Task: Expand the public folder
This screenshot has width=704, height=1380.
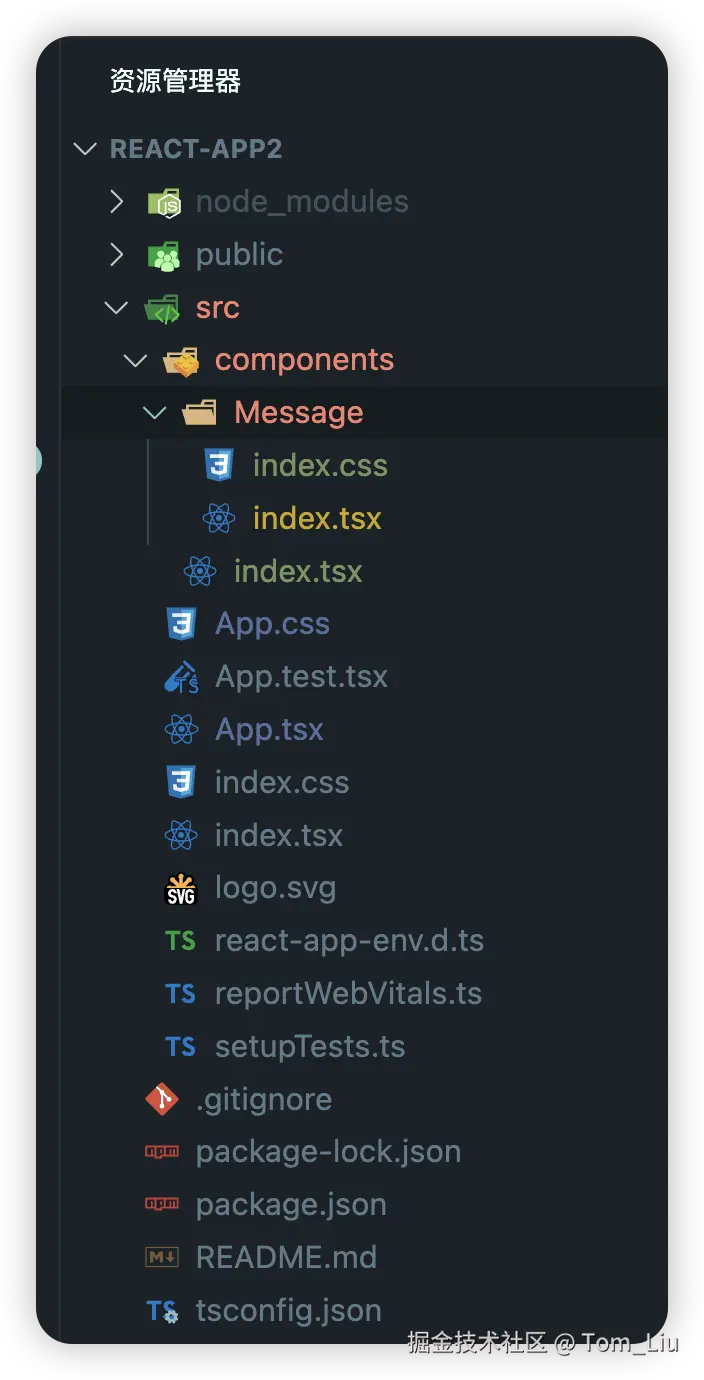Action: click(x=116, y=254)
